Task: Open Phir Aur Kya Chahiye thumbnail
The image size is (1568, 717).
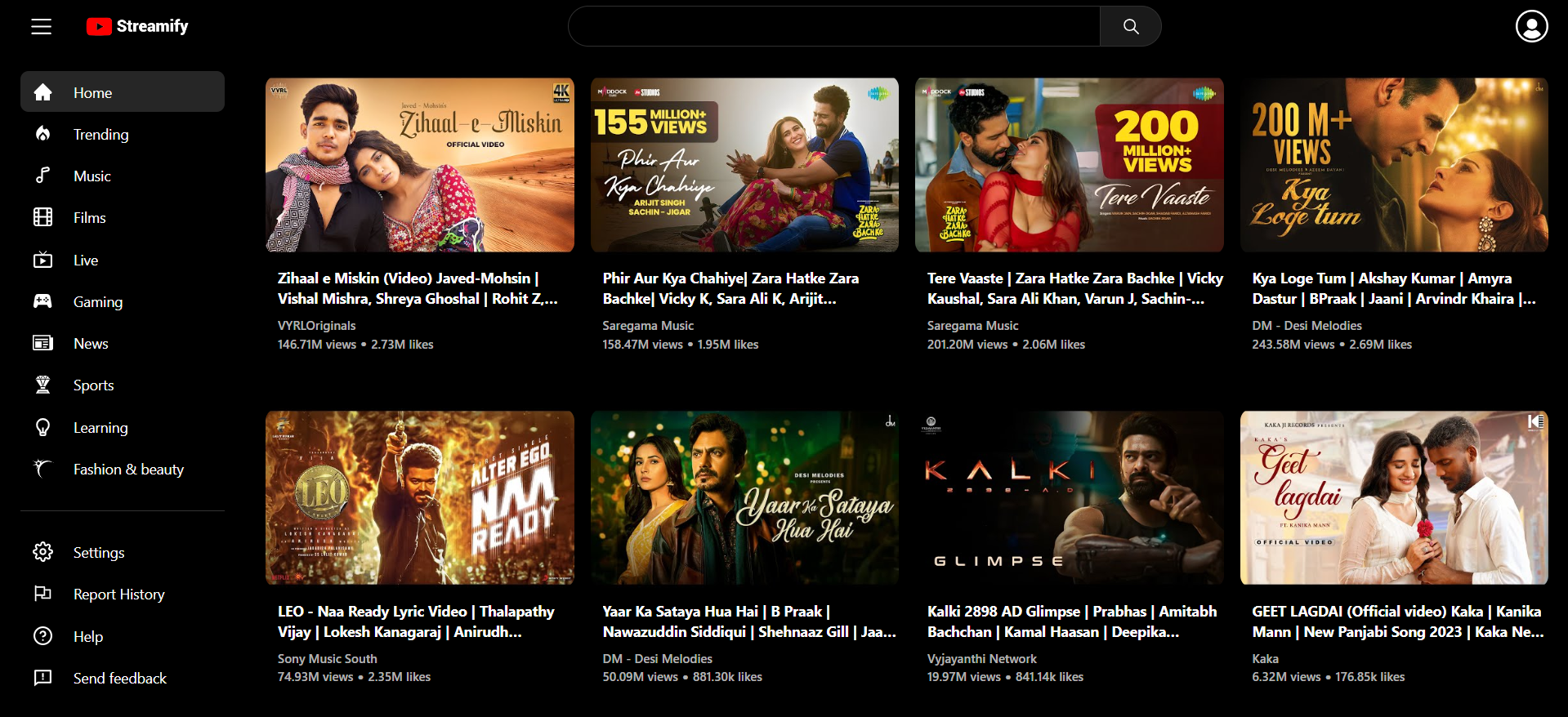Action: coord(744,165)
